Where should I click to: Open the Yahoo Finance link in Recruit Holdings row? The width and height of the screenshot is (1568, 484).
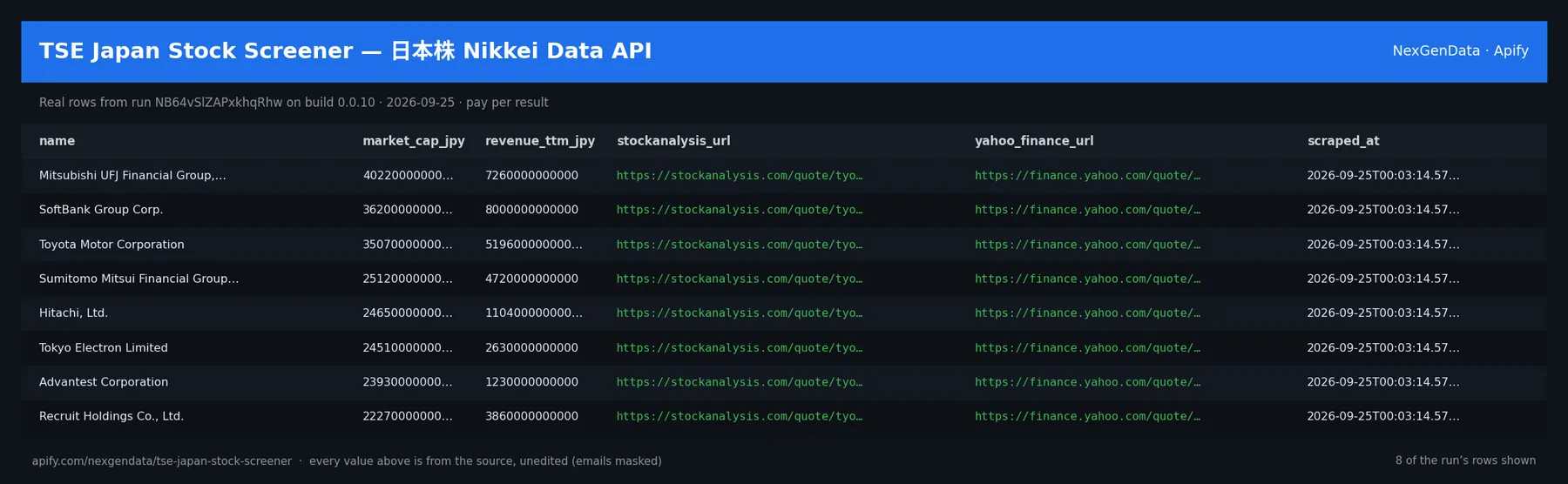click(1087, 416)
